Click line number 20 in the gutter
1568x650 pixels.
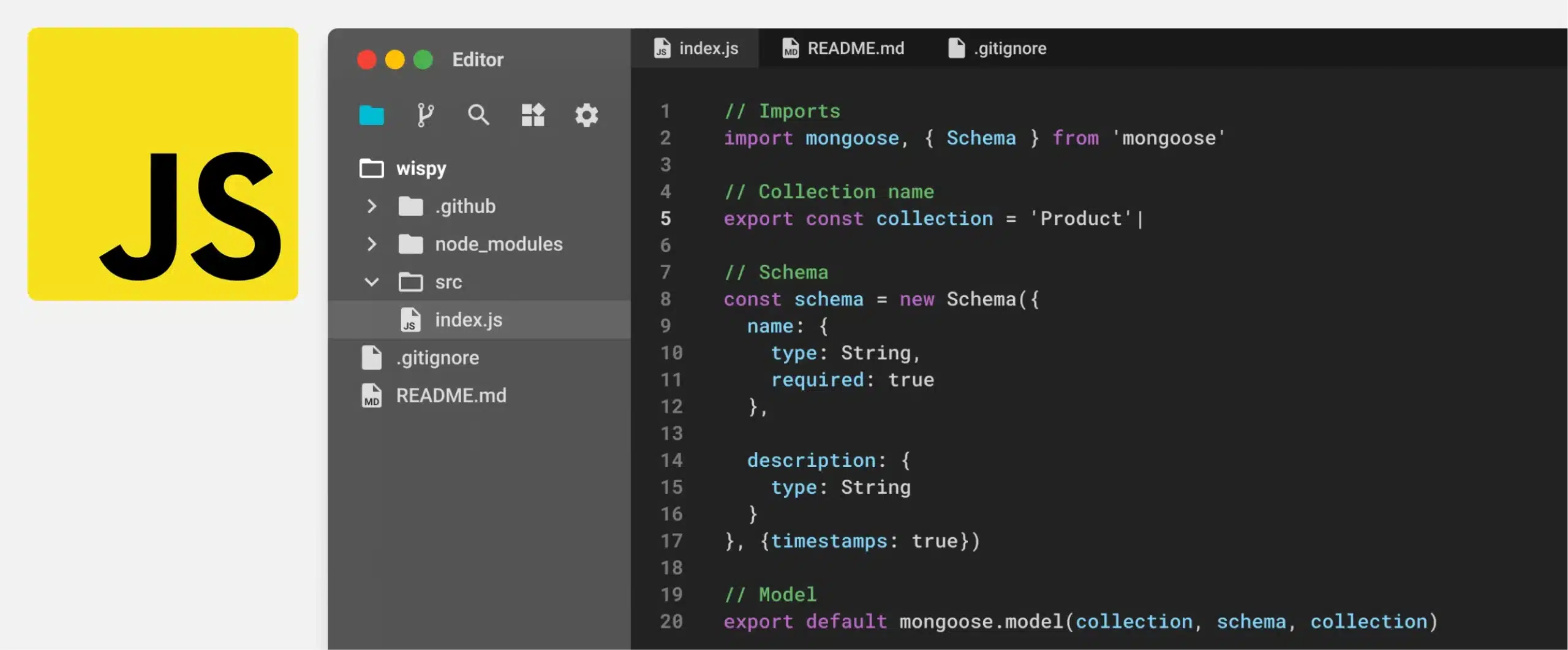pos(671,622)
